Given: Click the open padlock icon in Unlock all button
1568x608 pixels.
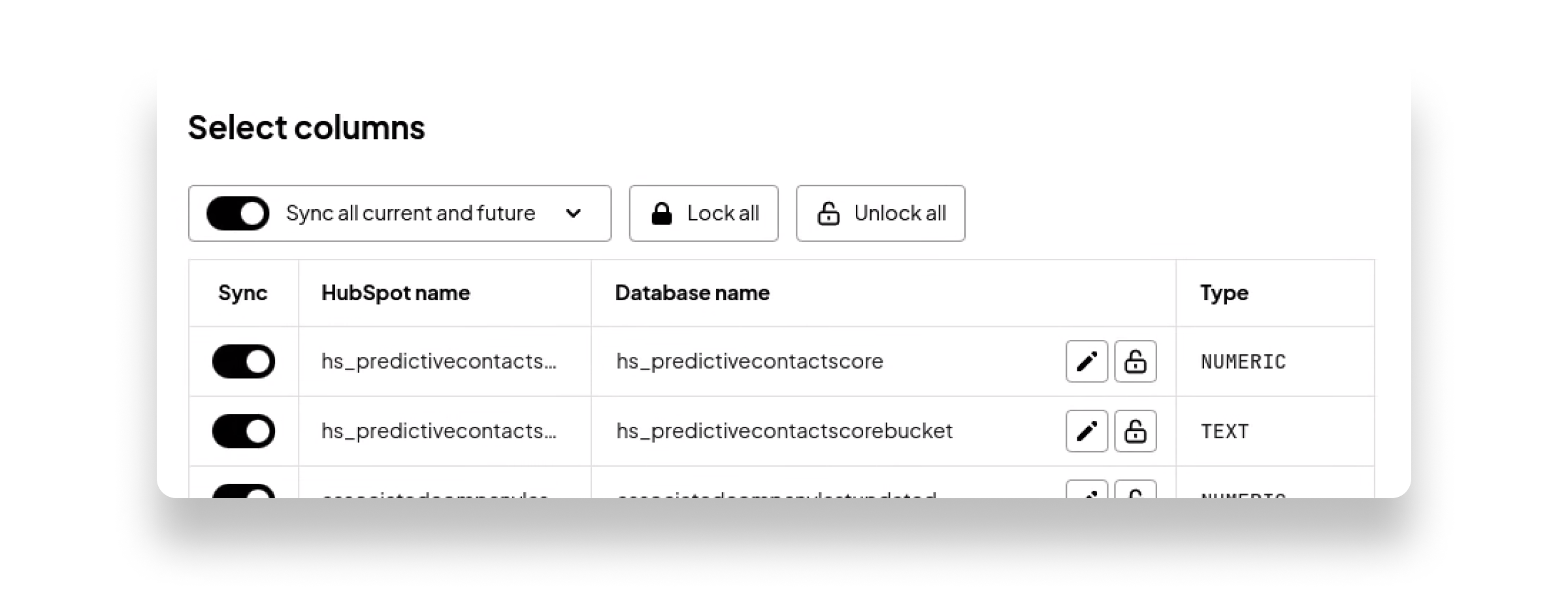Looking at the screenshot, I should pyautogui.click(x=828, y=213).
